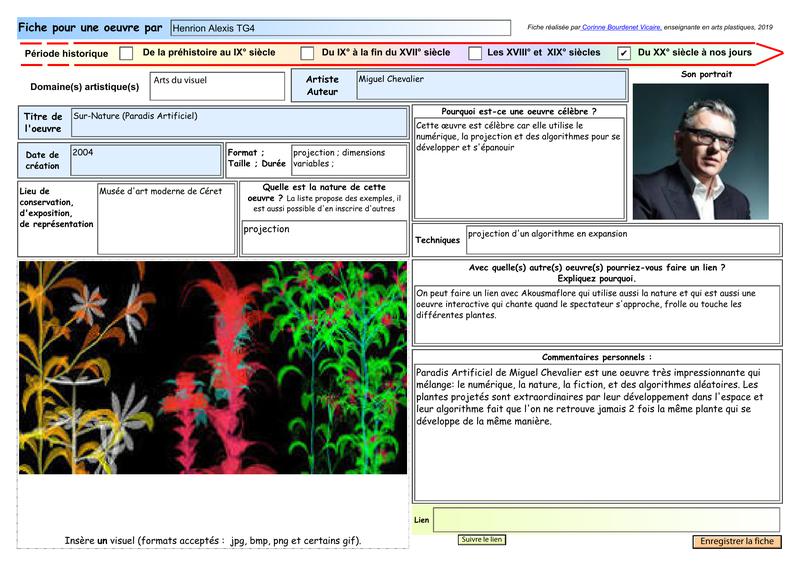Click the 'Enregistrer la fiche' button

point(736,541)
